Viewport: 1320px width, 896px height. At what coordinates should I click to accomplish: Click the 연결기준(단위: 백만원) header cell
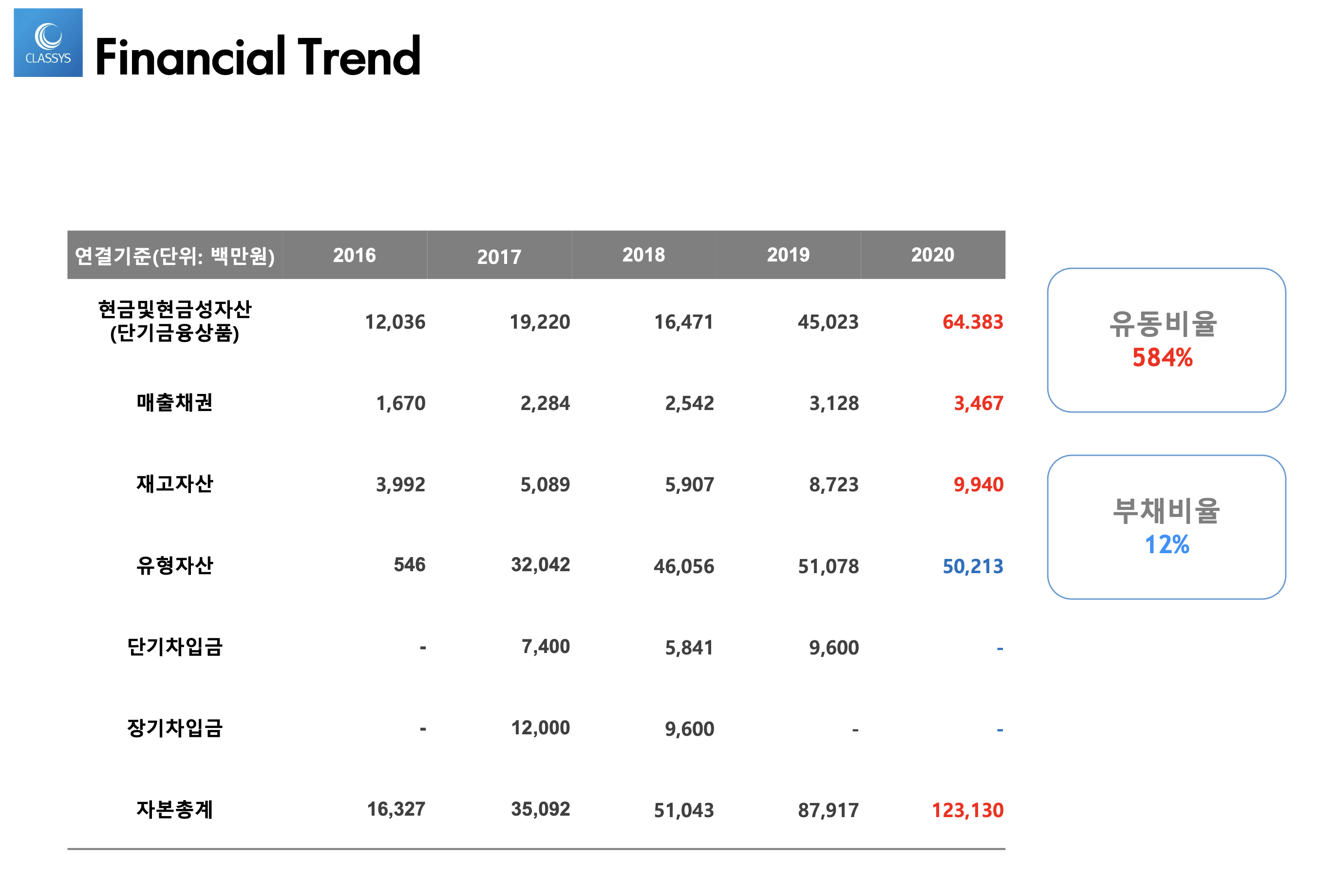coord(175,256)
